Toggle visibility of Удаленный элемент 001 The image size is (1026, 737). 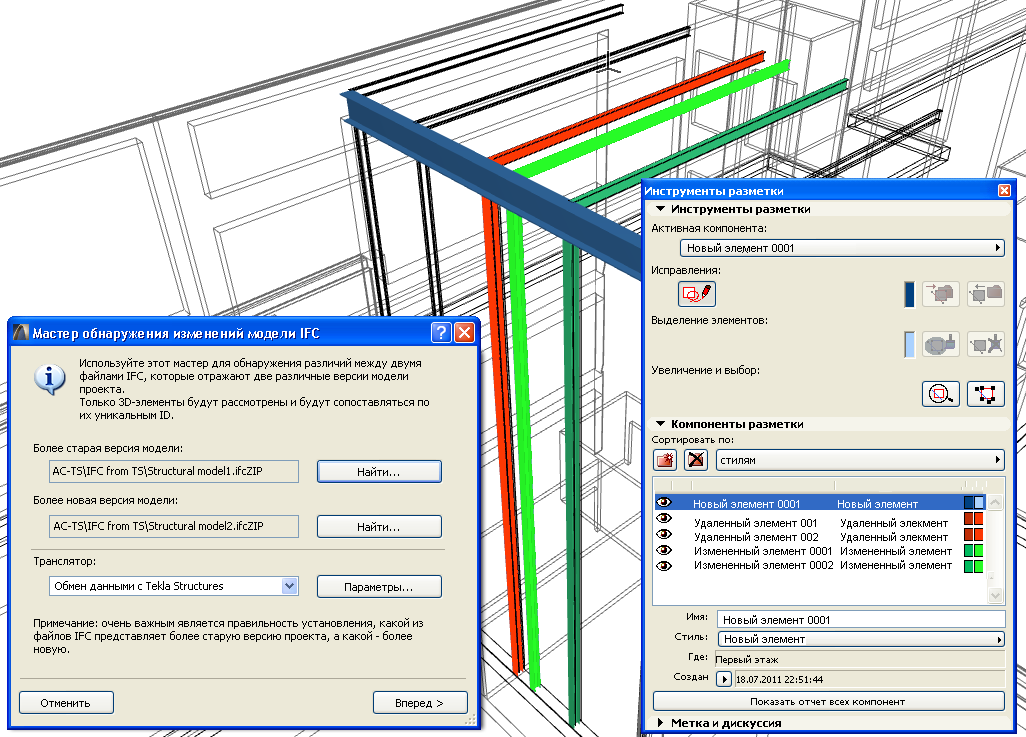664,518
